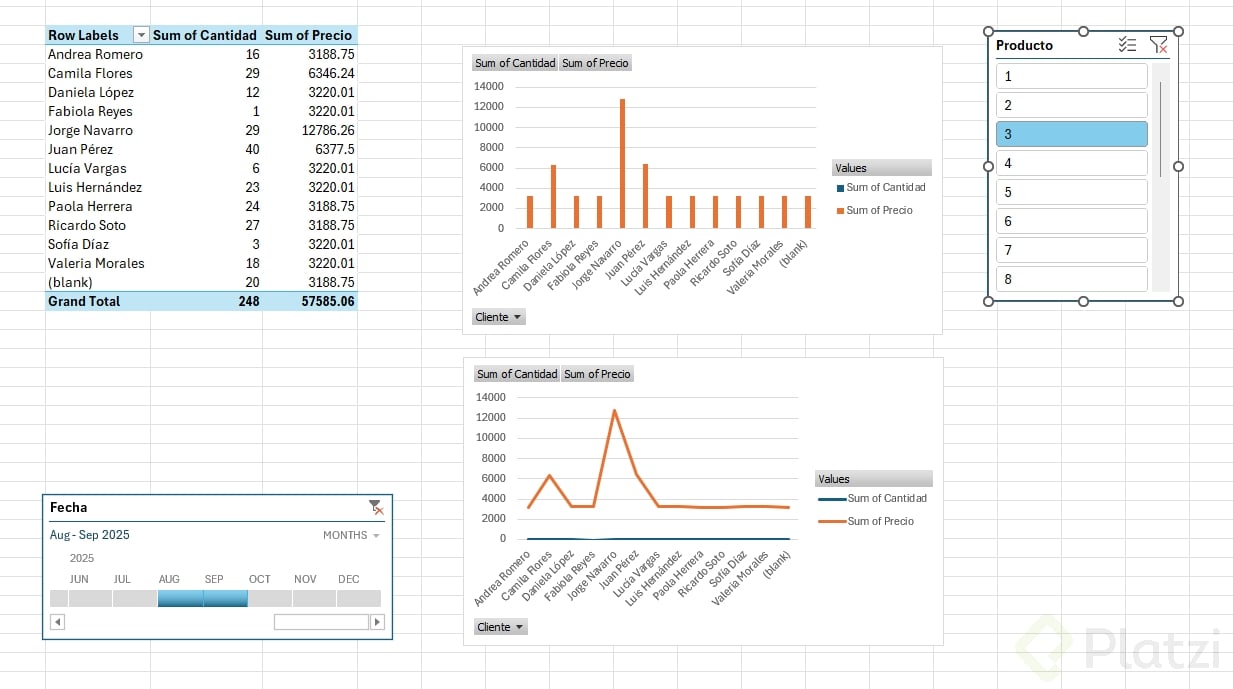Select the Daniela López row label
The image size is (1233, 689).
tap(90, 92)
